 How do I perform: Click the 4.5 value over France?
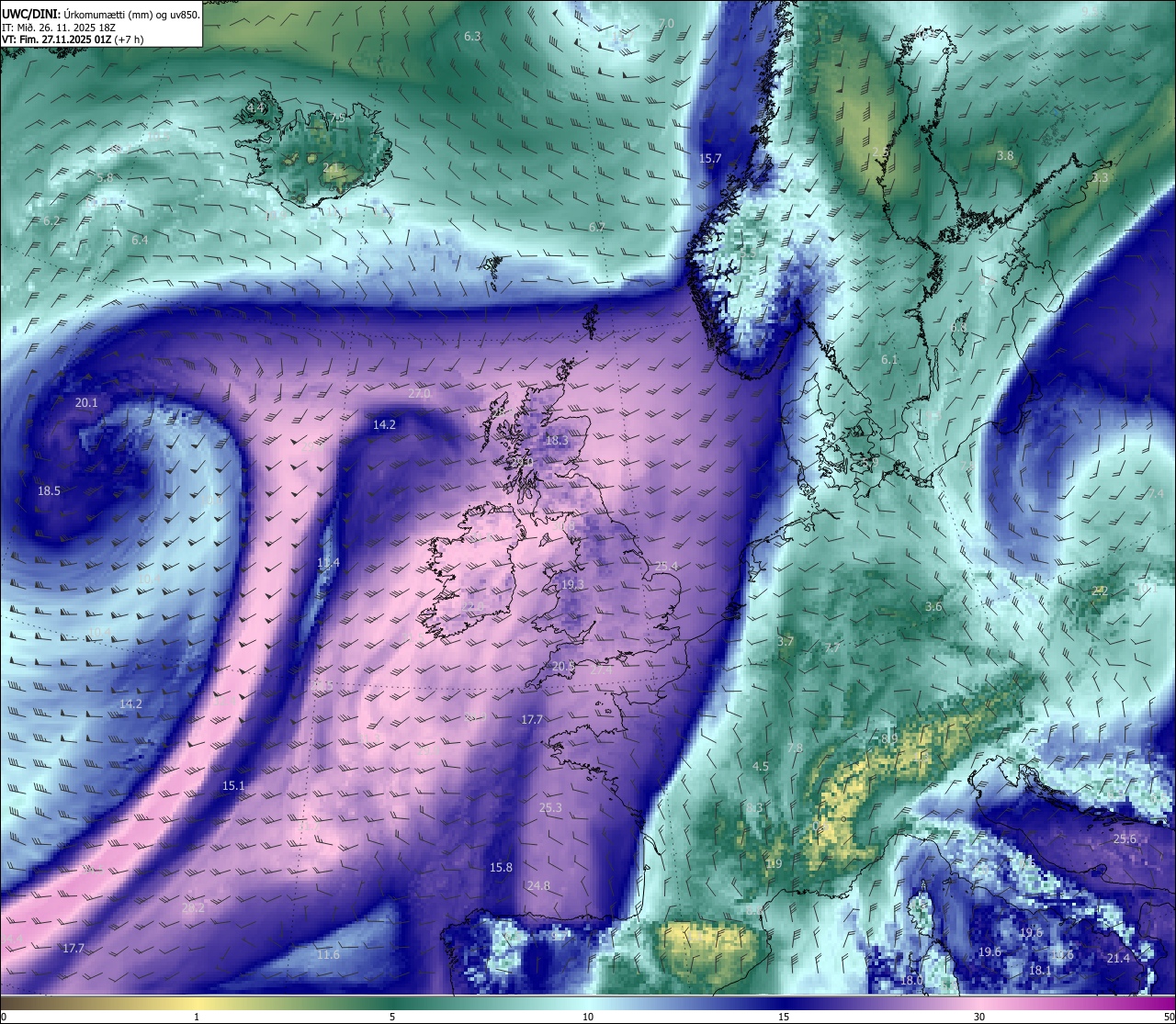click(761, 765)
